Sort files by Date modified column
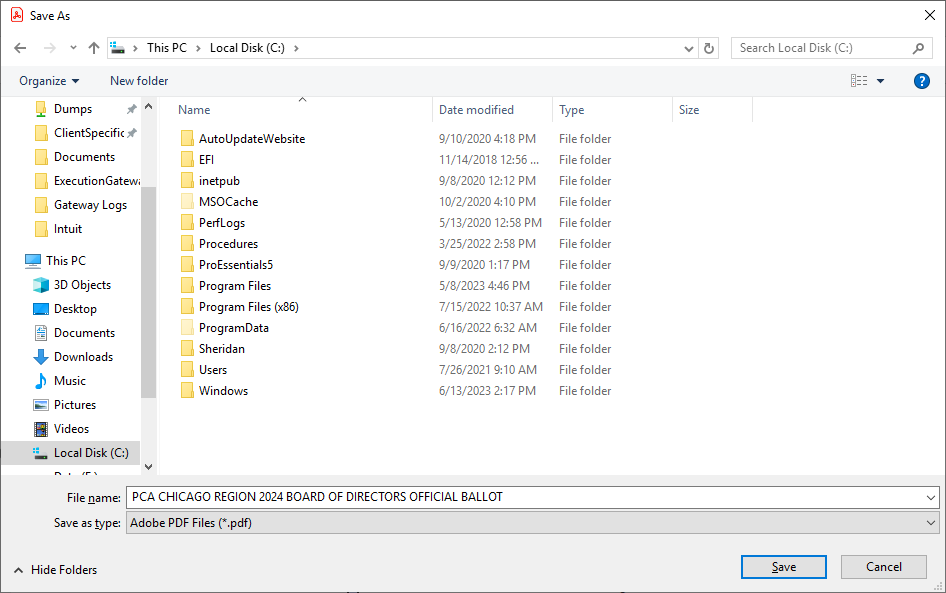The height and width of the screenshot is (593, 946). pyautogui.click(x=477, y=110)
